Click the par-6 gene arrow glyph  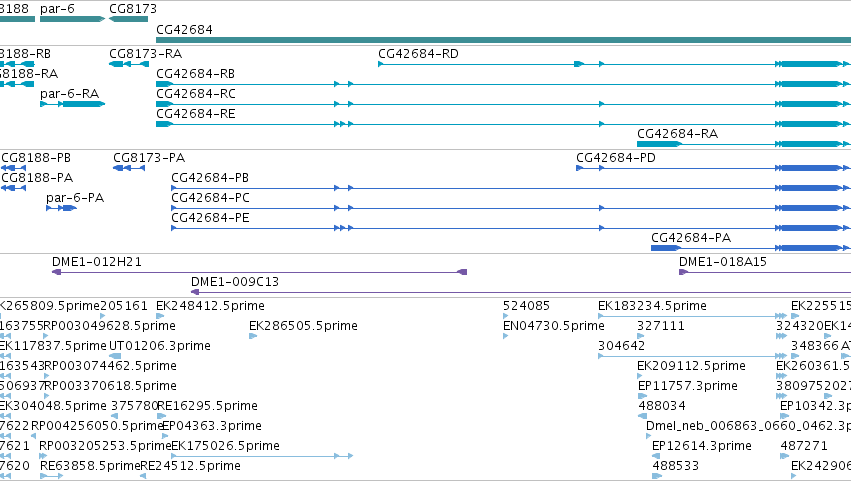click(72, 19)
